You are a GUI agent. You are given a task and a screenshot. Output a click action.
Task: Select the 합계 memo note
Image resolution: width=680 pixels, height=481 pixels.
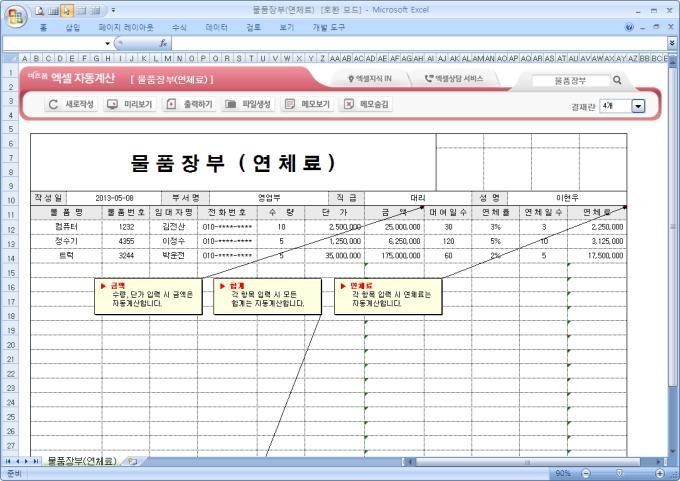(267, 296)
